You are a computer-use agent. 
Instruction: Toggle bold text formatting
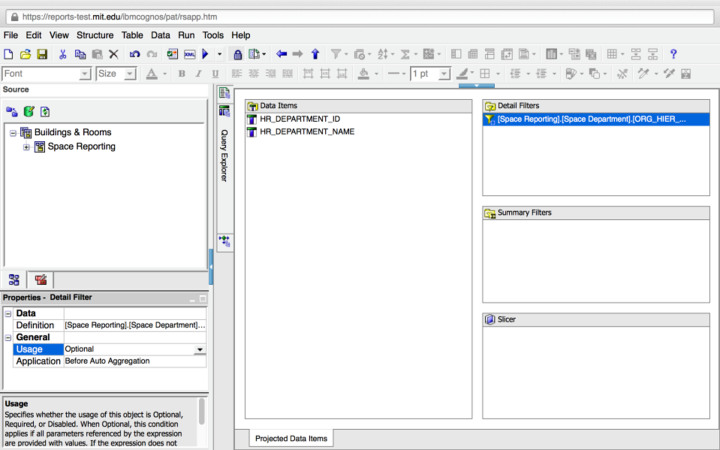[182, 74]
